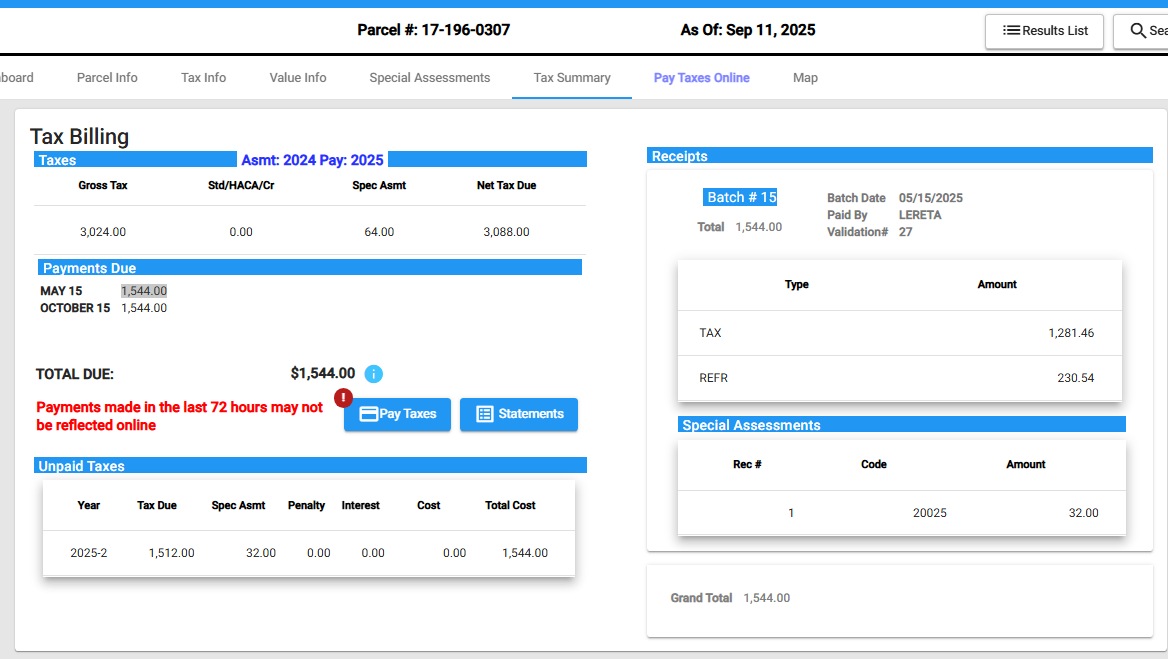Click the Results List lines icon
This screenshot has width=1168, height=659.
(1011, 31)
